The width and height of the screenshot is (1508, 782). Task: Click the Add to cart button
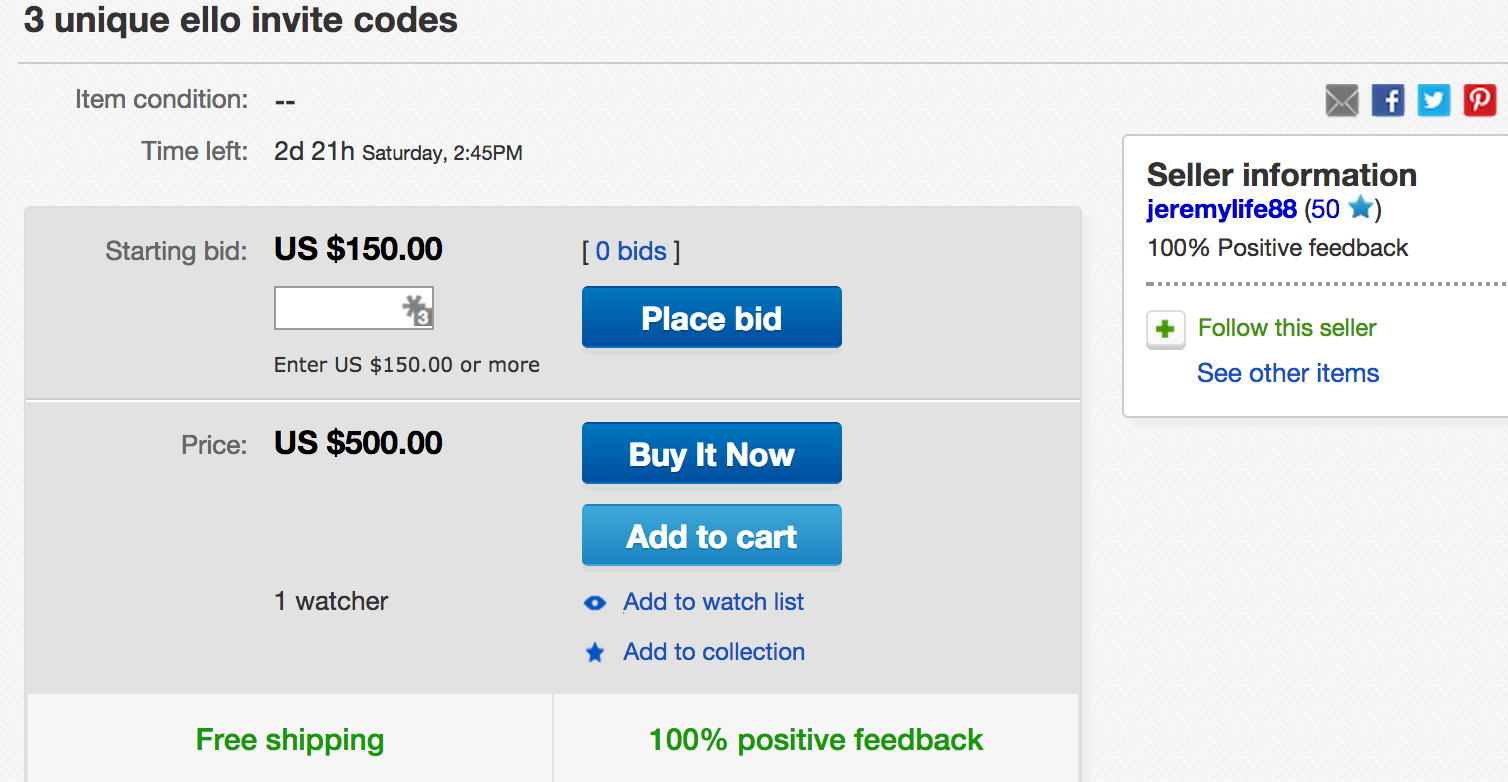(x=711, y=536)
